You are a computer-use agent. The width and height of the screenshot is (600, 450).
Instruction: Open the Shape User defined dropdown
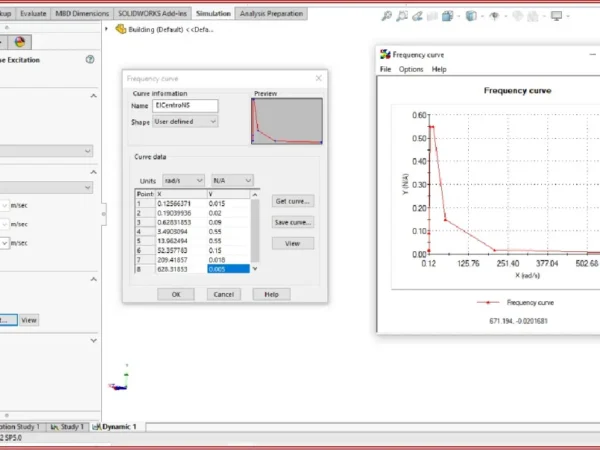point(185,121)
